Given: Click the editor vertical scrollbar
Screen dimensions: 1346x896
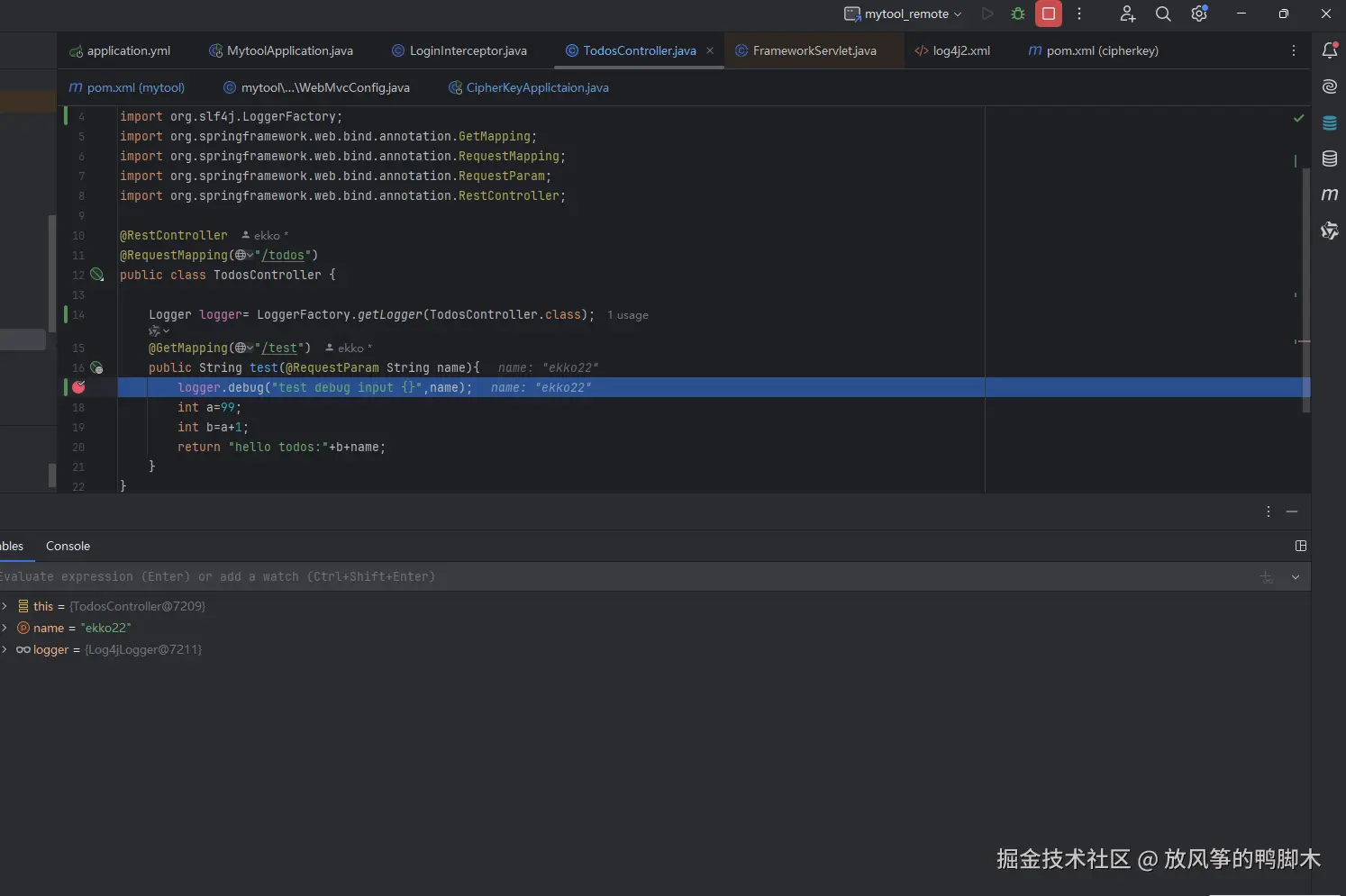Looking at the screenshot, I should click(1306, 290).
